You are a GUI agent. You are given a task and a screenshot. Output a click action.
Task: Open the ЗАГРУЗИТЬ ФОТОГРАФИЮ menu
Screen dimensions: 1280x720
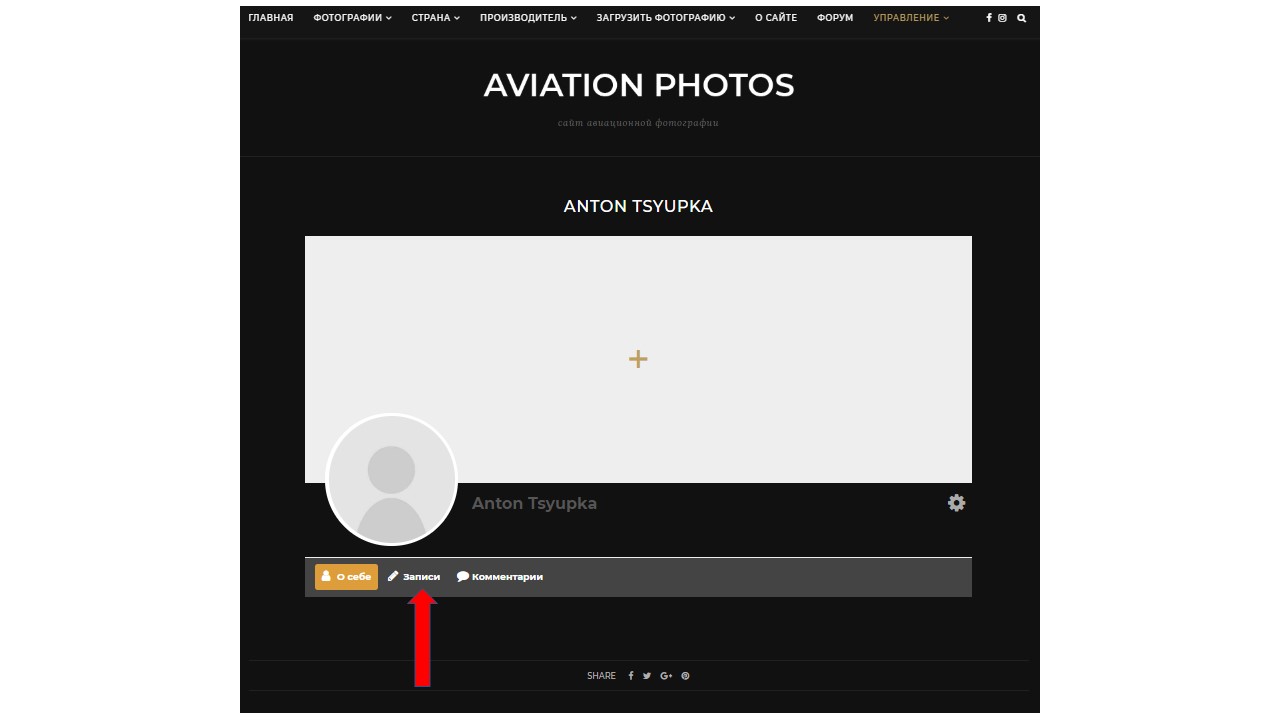point(665,18)
